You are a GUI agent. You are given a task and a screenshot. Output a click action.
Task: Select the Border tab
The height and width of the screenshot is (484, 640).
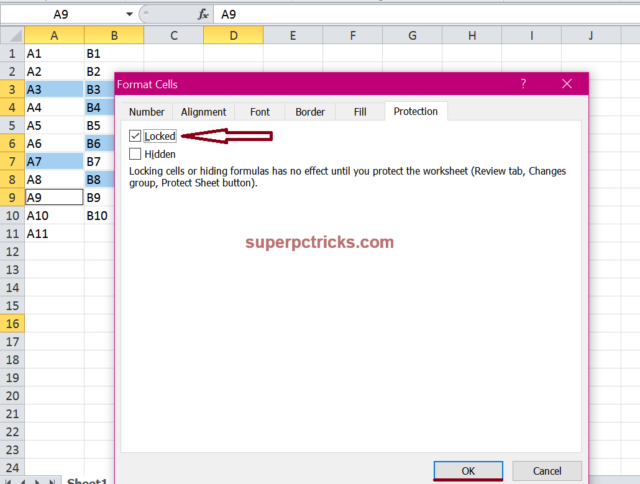click(x=310, y=112)
